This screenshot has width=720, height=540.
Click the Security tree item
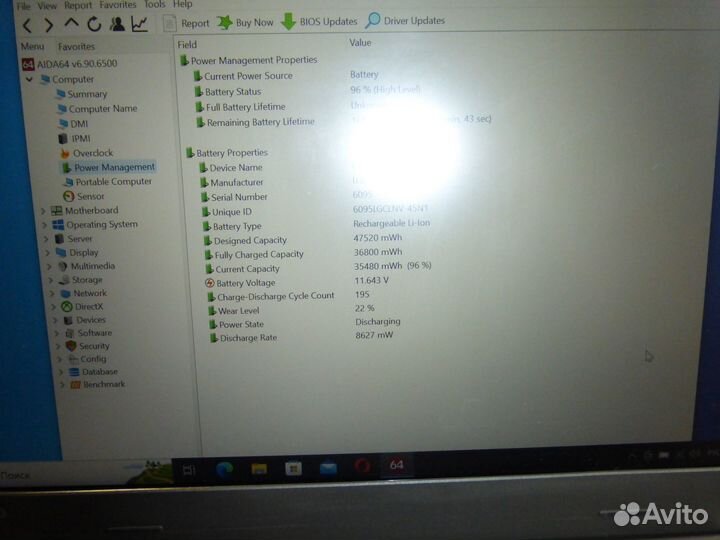88,346
